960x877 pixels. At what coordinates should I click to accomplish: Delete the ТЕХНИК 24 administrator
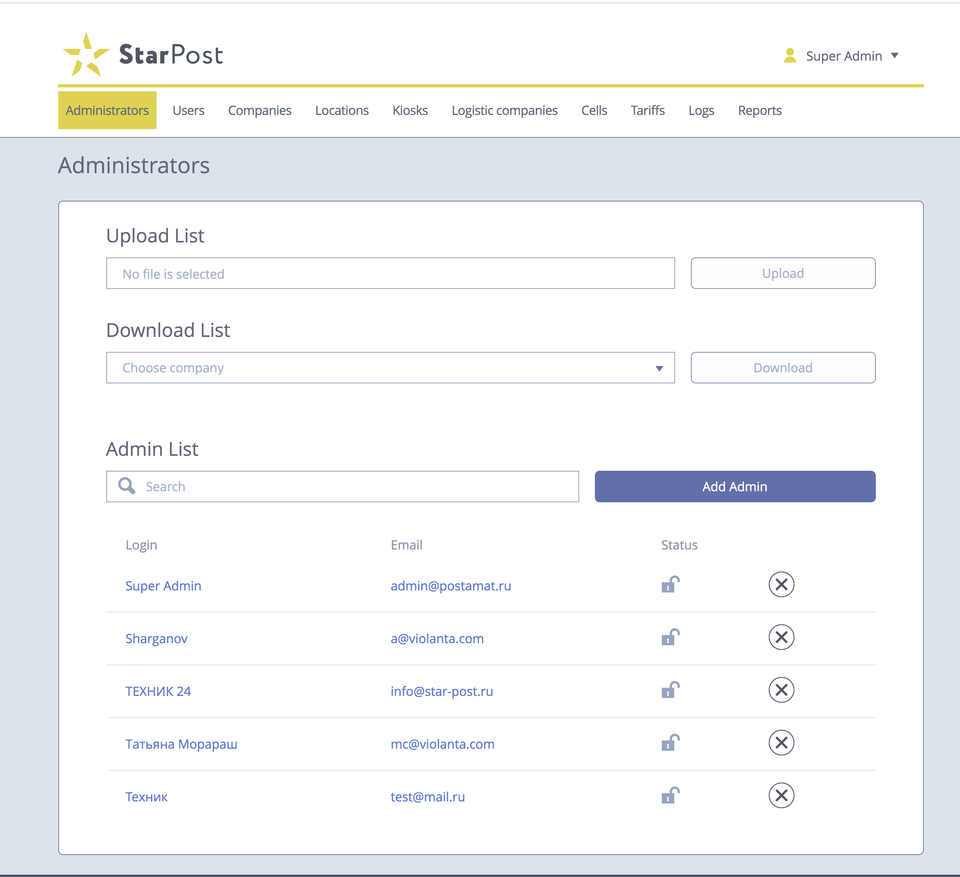tap(781, 690)
